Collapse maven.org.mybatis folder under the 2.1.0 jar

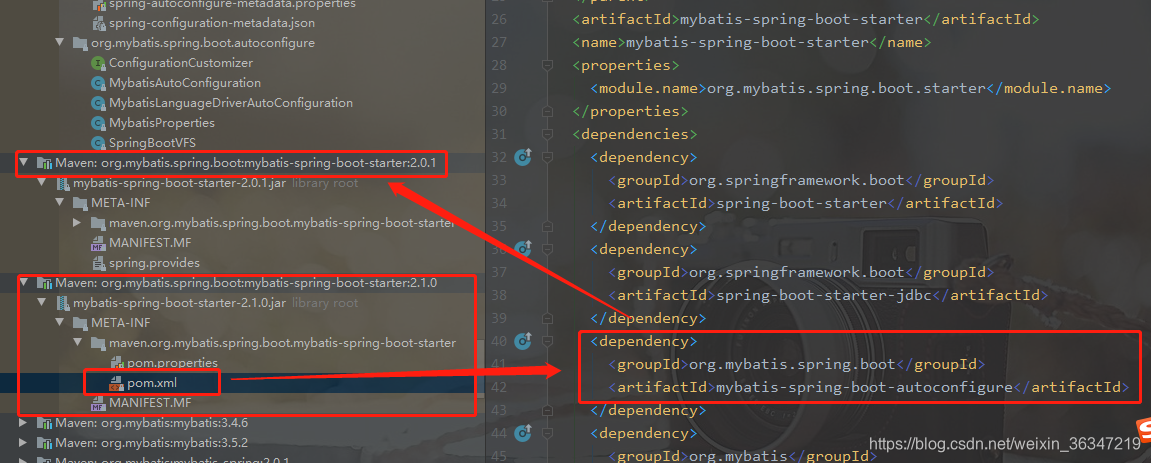coord(78,343)
